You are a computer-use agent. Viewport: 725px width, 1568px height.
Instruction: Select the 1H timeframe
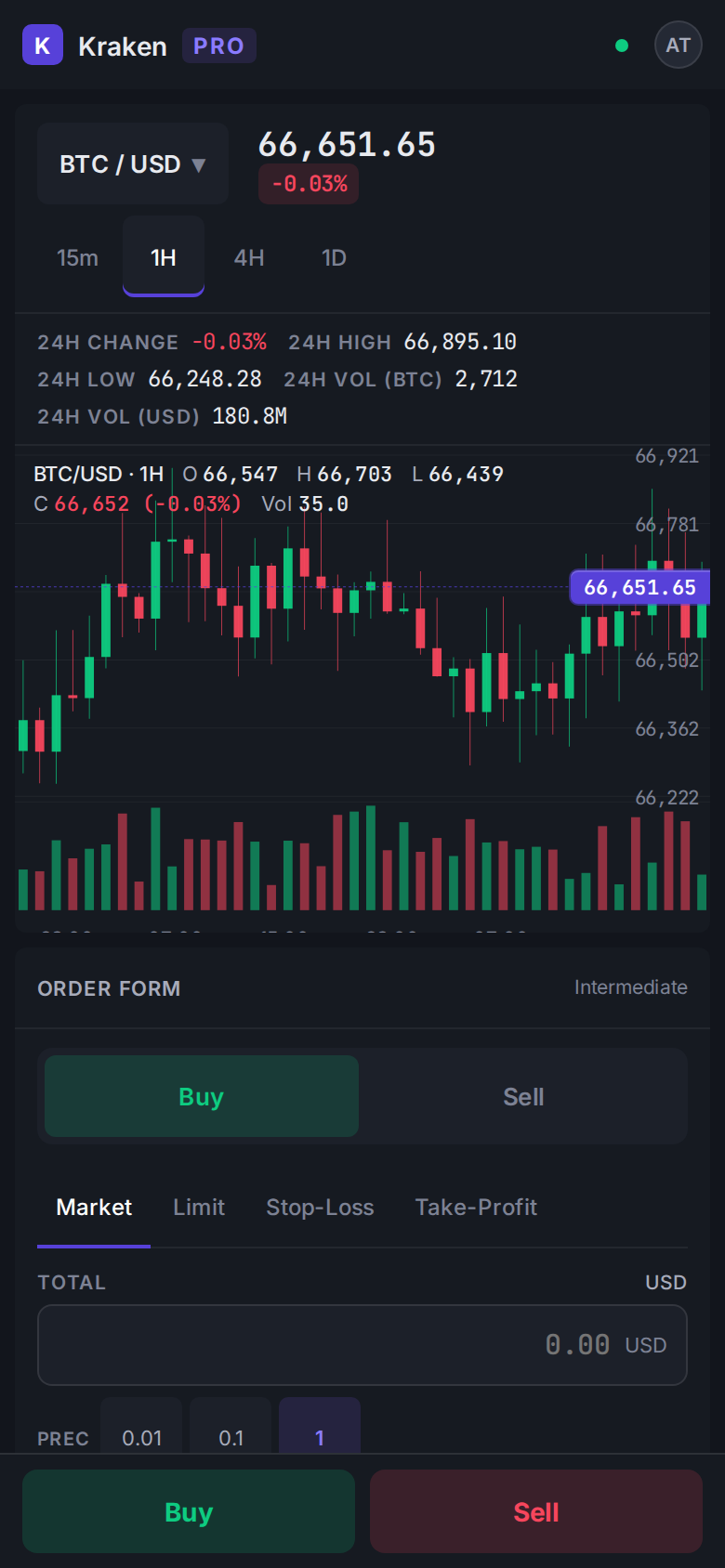[164, 257]
